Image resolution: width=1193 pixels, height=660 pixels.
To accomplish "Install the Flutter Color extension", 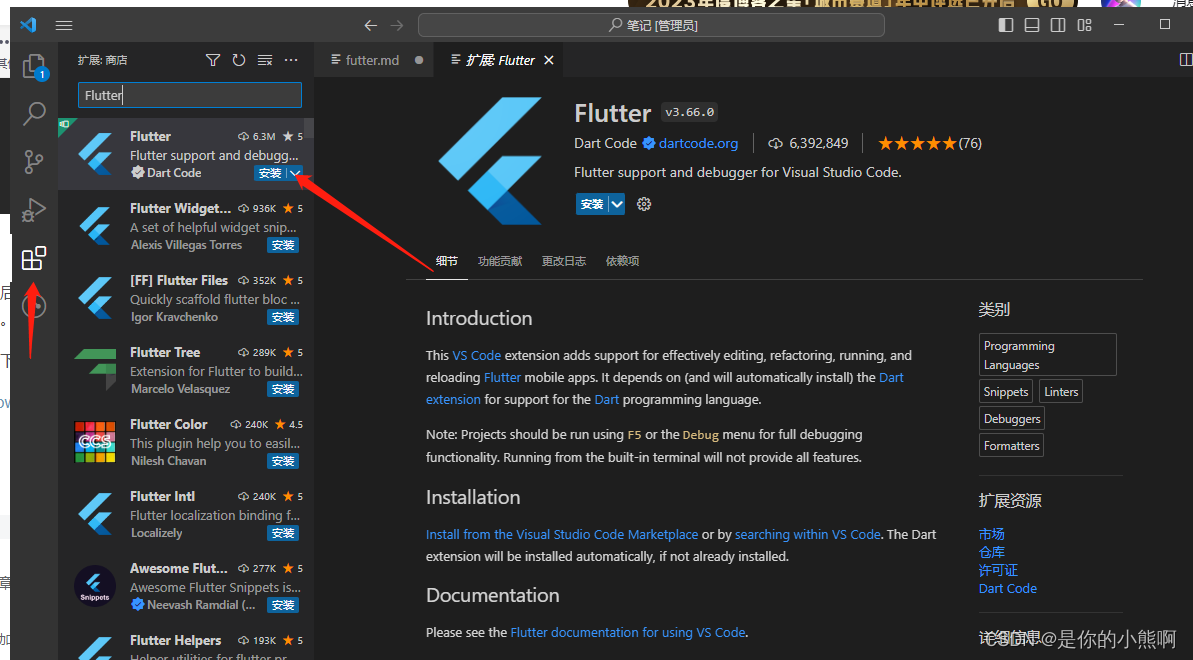I will click(283, 461).
